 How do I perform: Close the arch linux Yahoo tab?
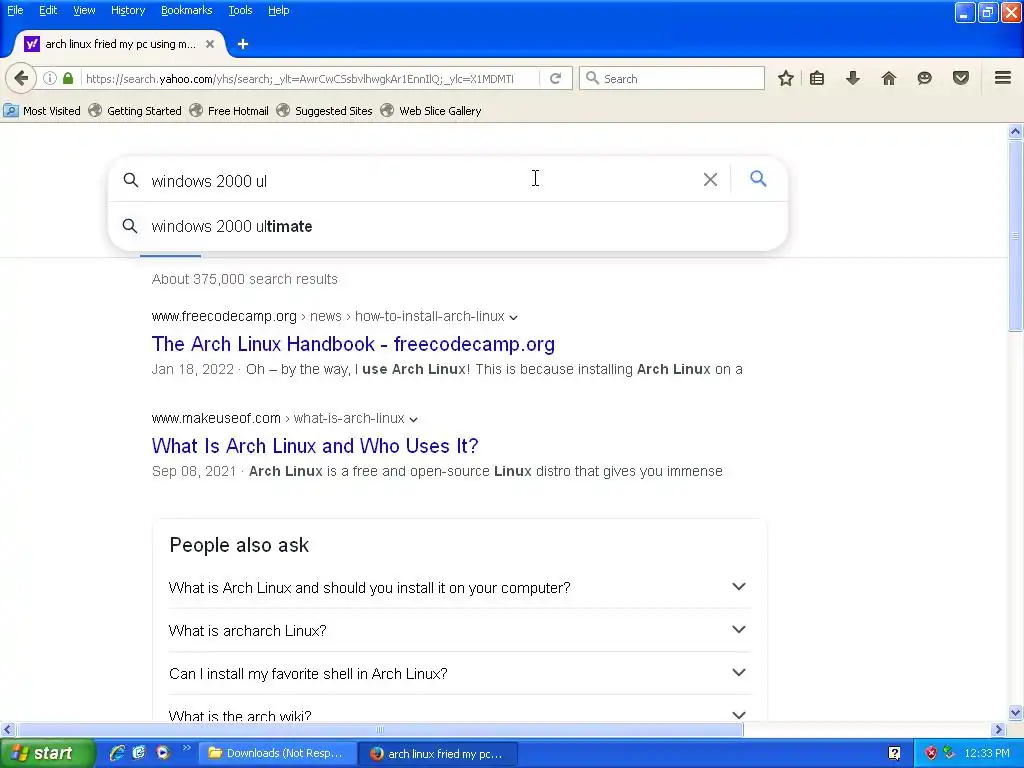click(210, 44)
